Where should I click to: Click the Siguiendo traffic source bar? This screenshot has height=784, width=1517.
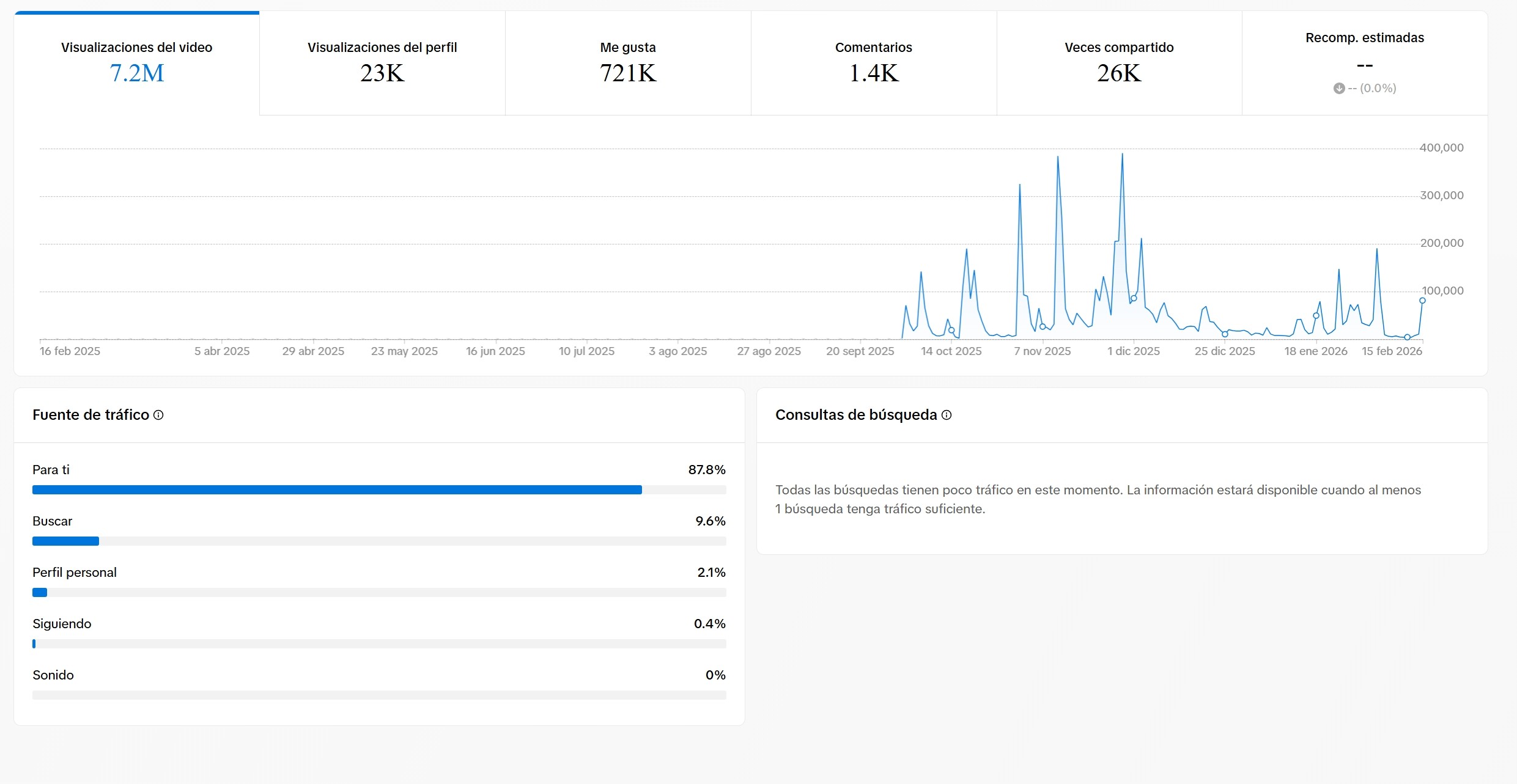34,643
